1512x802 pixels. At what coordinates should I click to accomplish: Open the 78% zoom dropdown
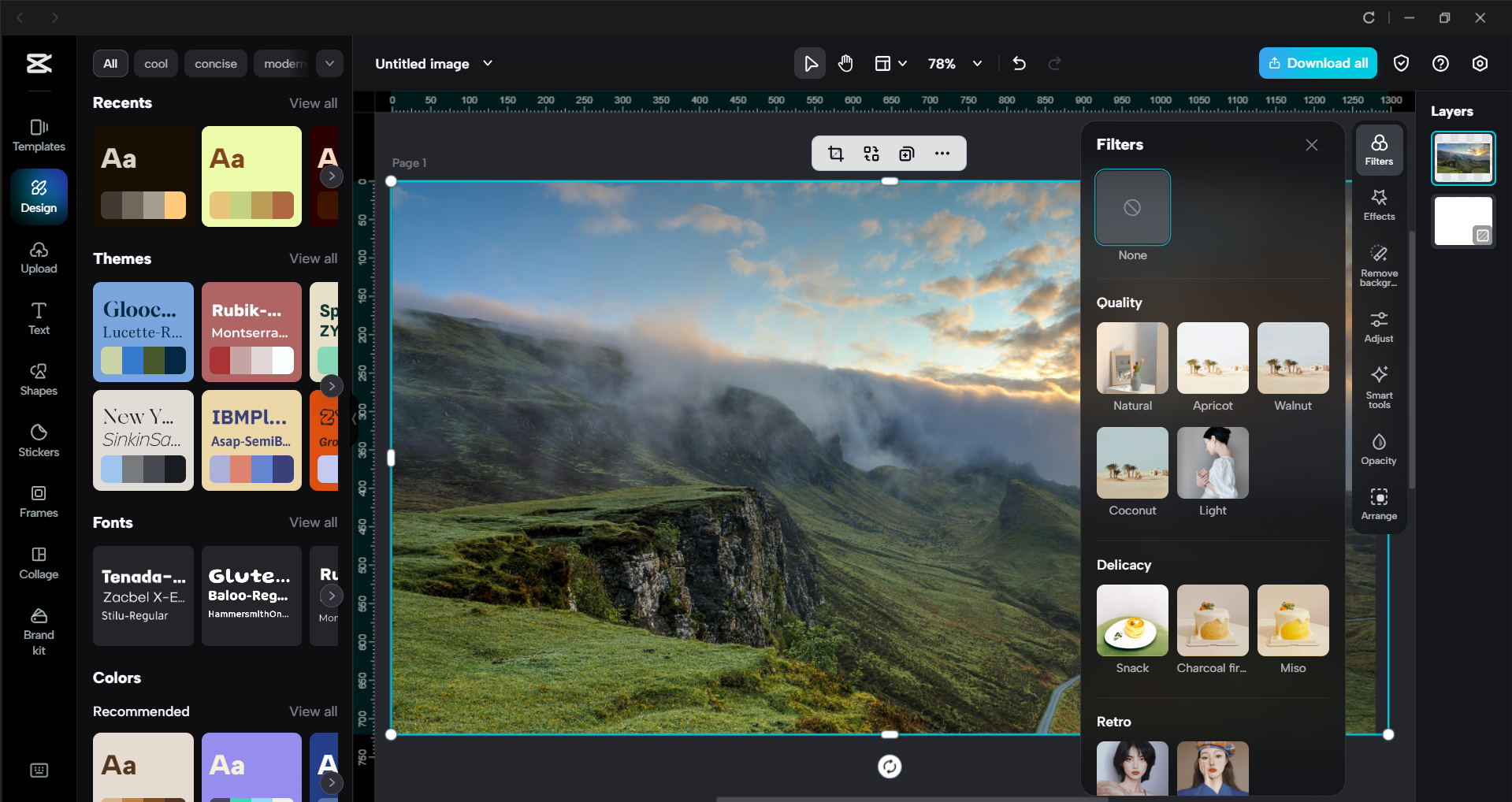tap(954, 63)
